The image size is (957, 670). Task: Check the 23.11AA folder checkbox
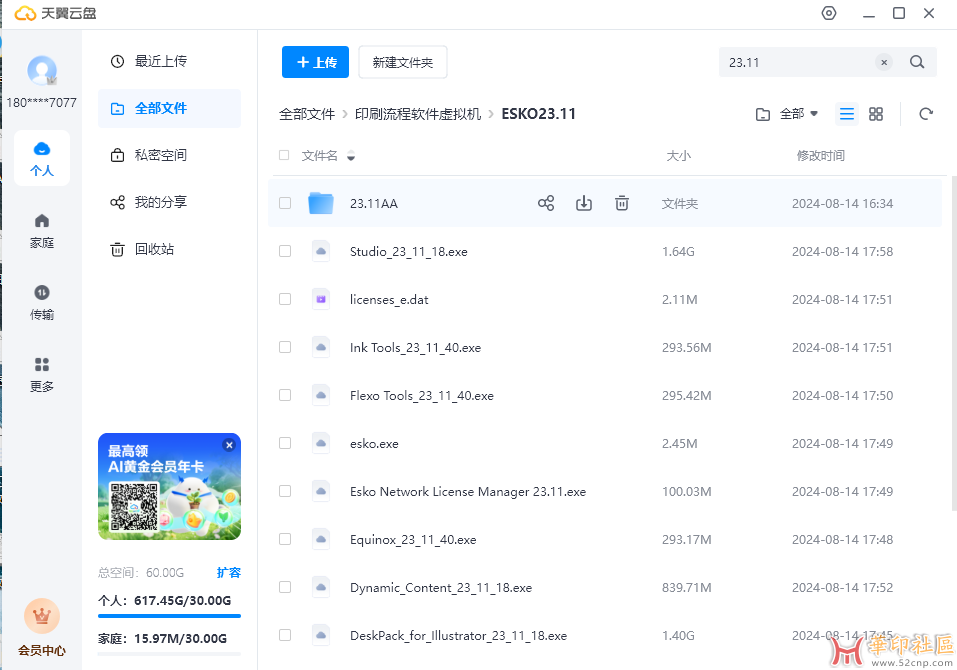tap(285, 203)
